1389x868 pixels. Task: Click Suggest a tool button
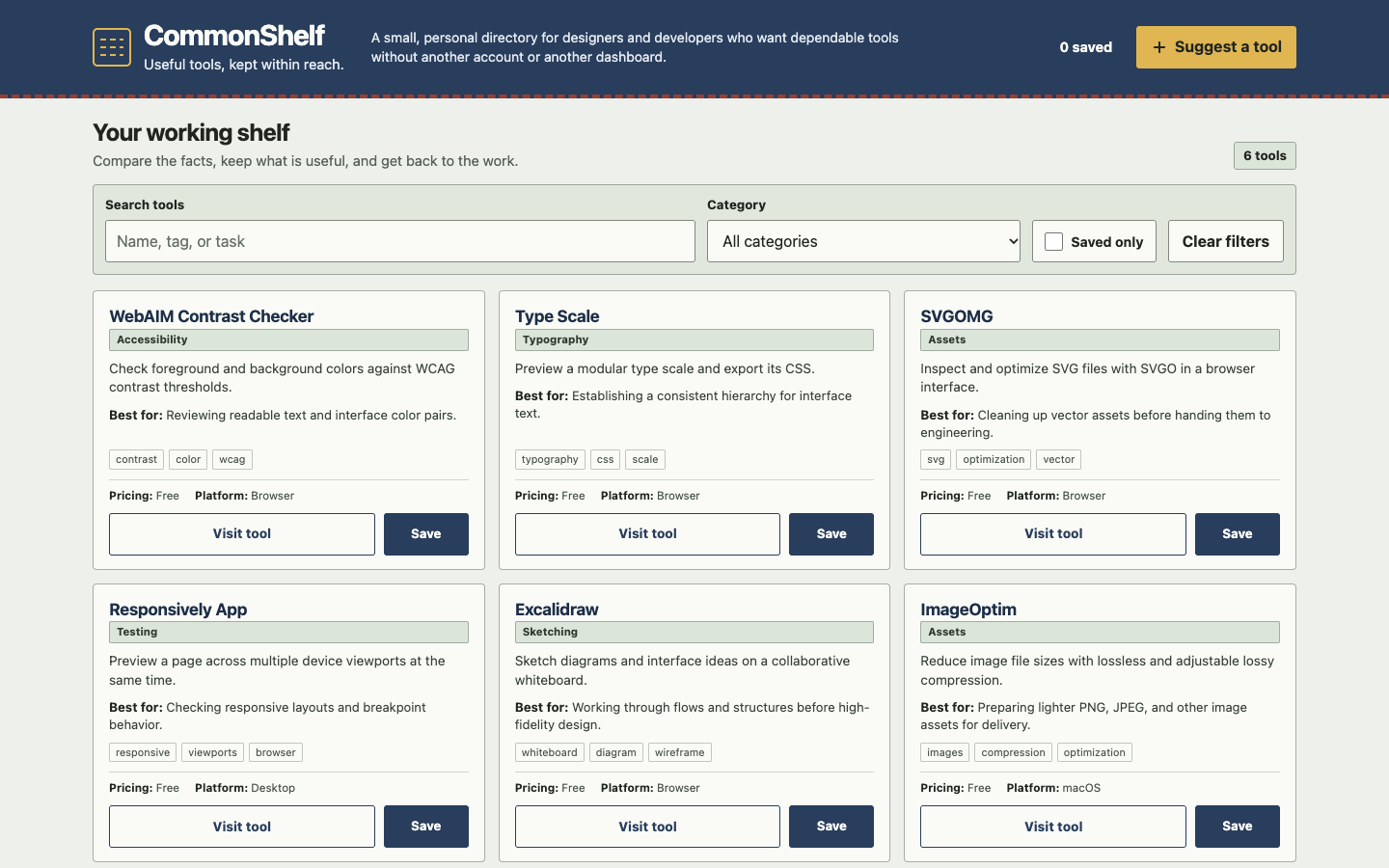(x=1216, y=47)
